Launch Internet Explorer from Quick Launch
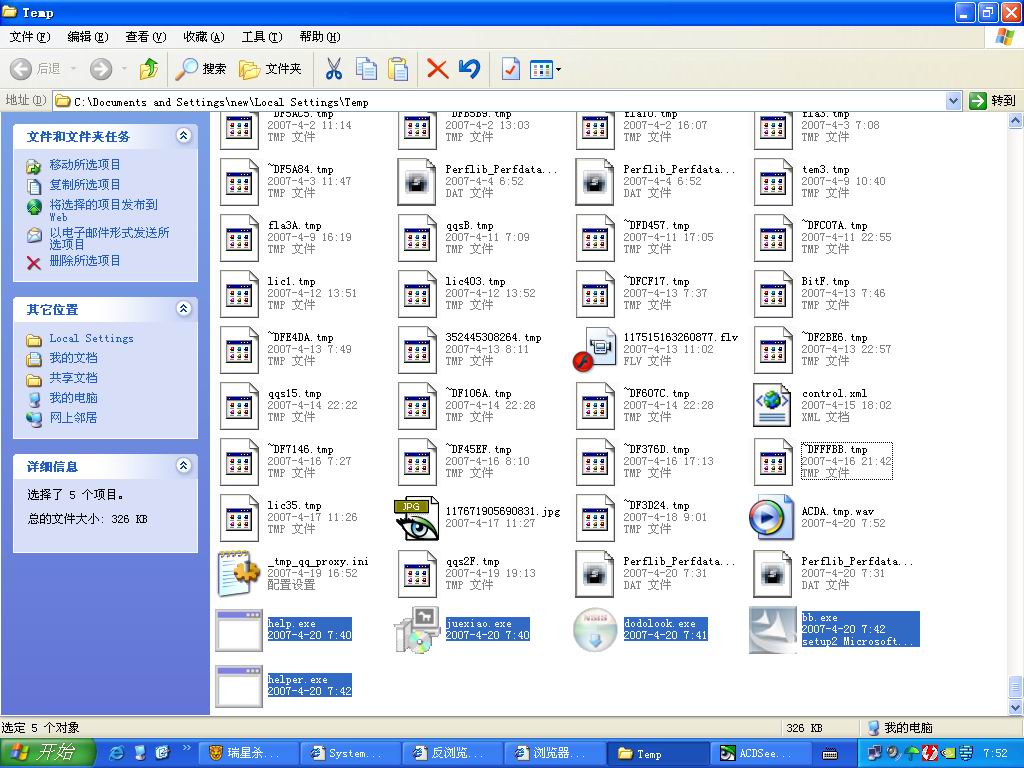The image size is (1024, 768). pos(118,754)
